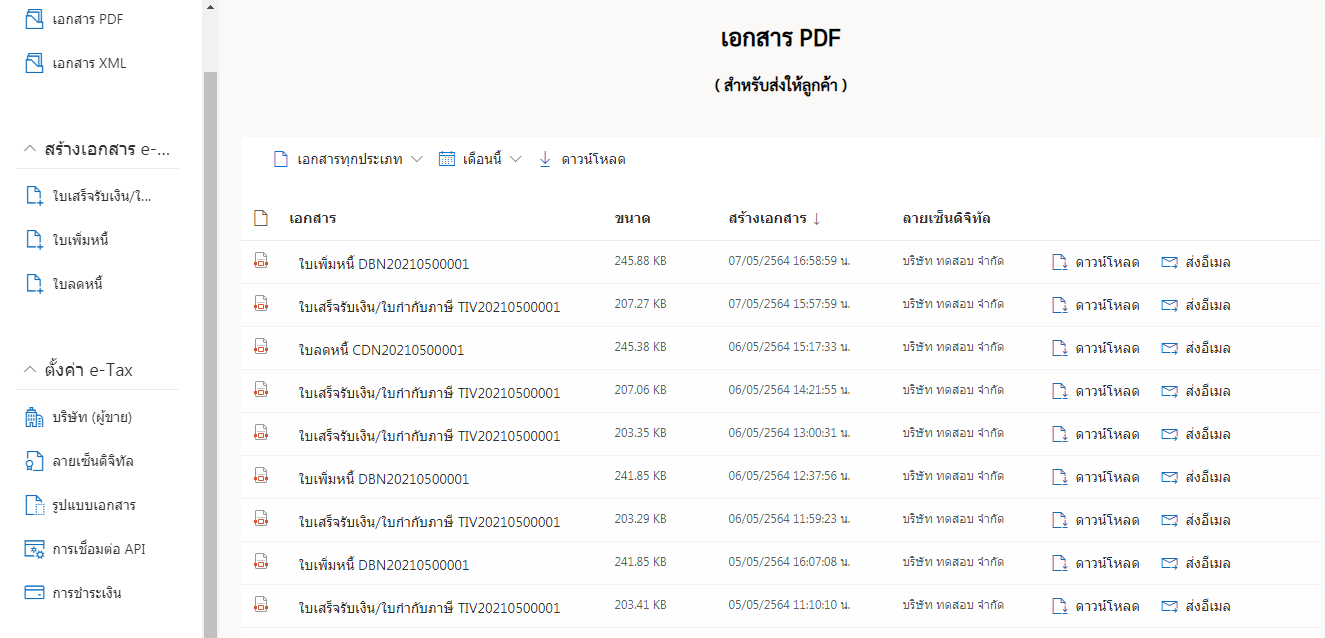Open the เอกสารทุกประเภท document type filter
The height and width of the screenshot is (638, 1325).
point(348,158)
